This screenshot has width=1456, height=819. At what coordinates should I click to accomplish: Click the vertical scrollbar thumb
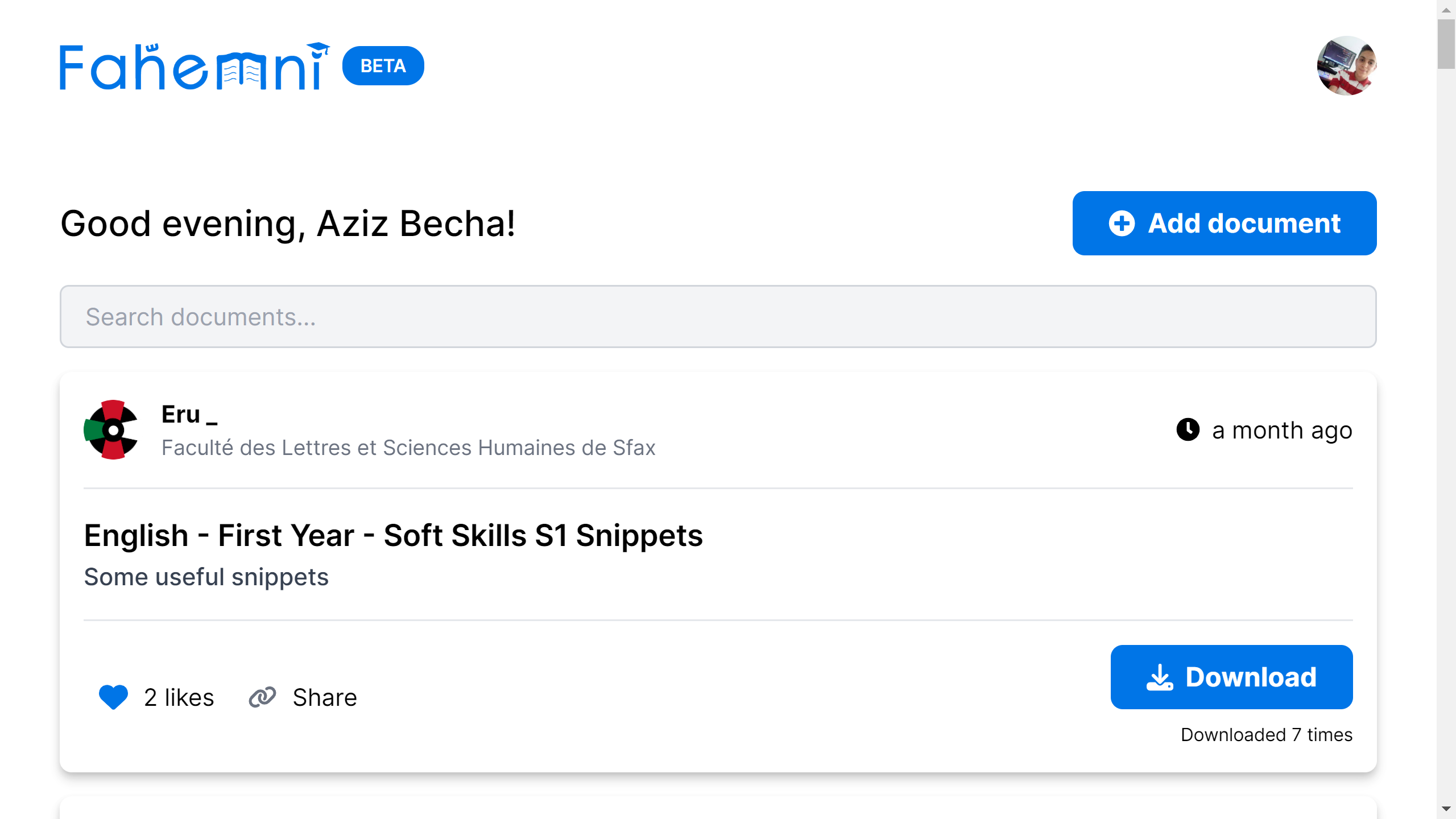pos(1446,44)
